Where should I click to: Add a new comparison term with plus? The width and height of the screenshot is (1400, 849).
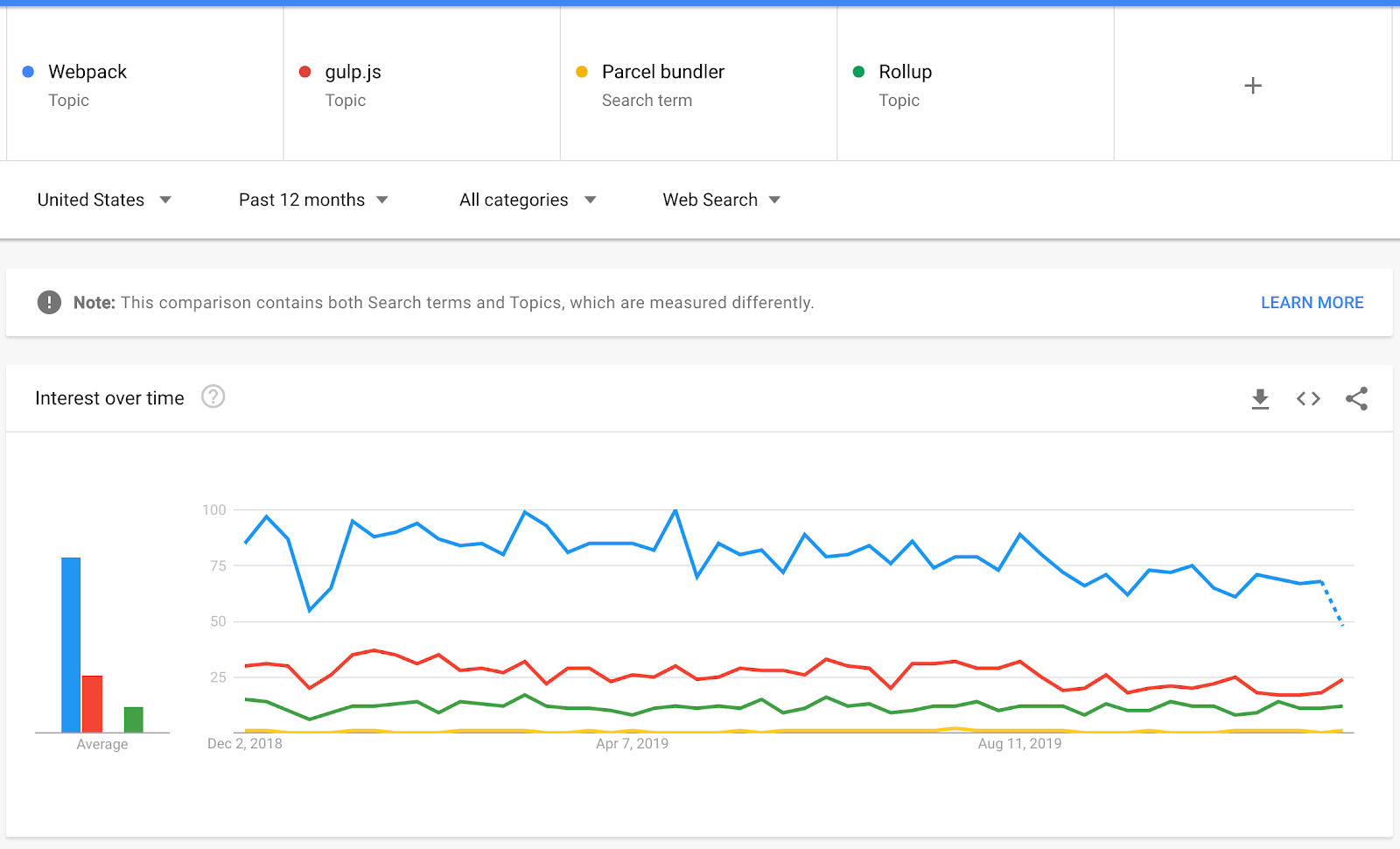point(1252,84)
